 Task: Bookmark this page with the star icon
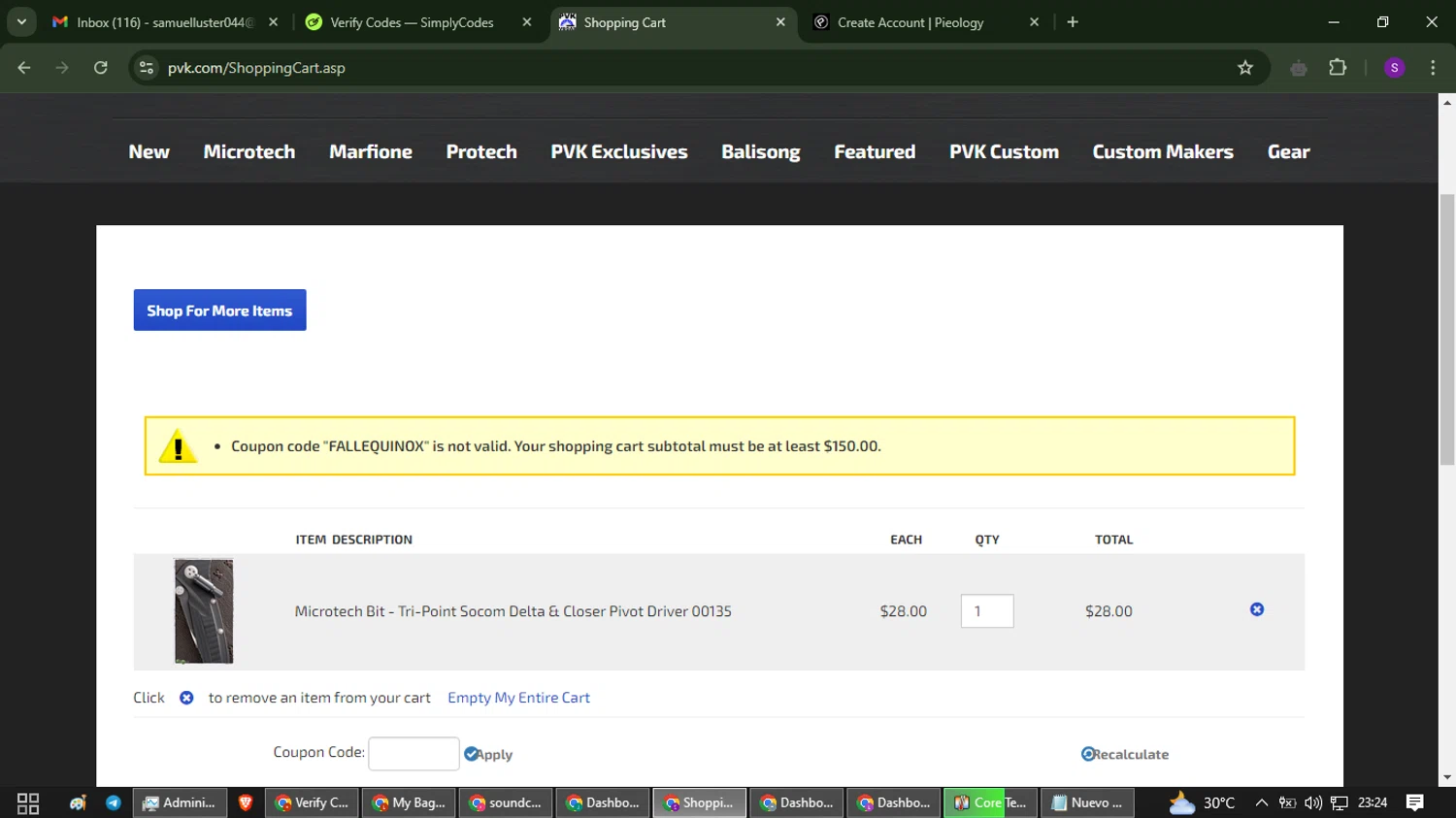[x=1245, y=68]
